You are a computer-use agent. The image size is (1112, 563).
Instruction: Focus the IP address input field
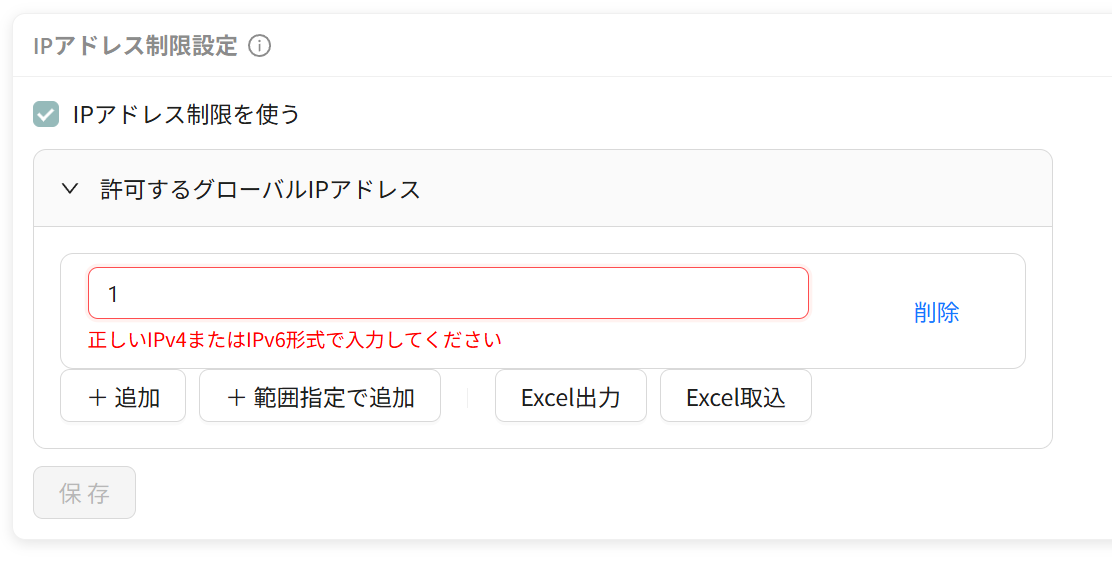448,293
